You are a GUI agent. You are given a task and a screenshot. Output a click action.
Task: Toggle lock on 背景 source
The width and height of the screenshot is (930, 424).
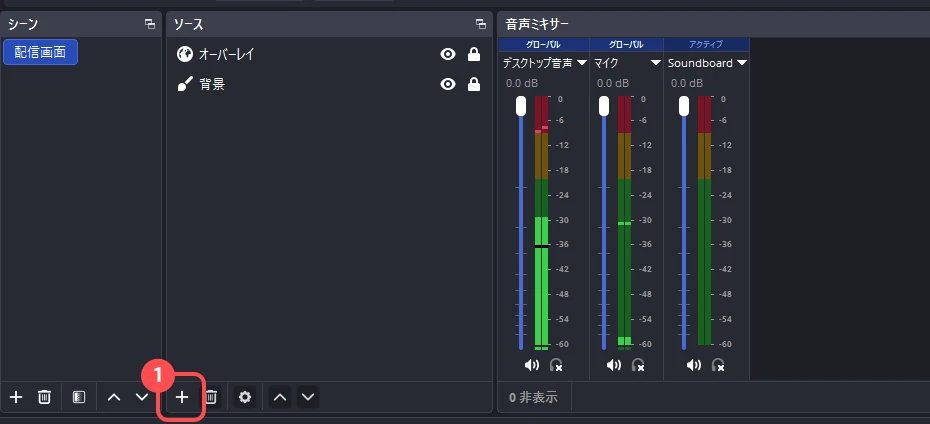point(473,84)
